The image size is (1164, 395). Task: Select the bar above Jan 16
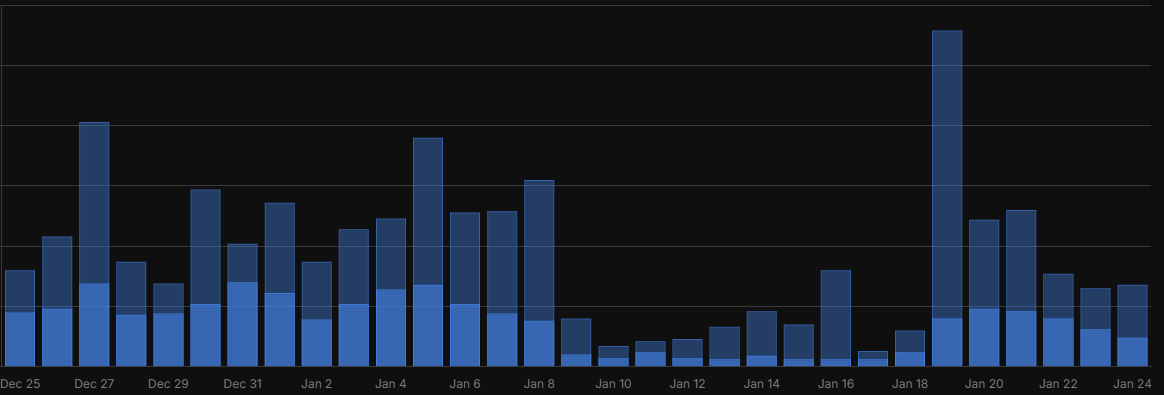[836, 319]
